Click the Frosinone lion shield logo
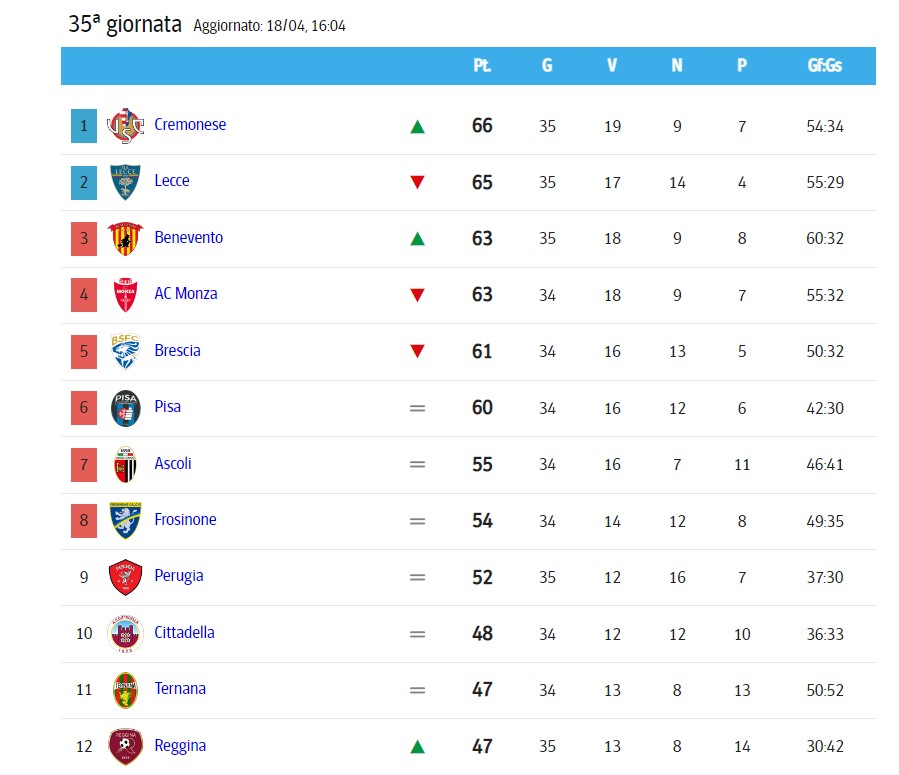 coord(126,520)
